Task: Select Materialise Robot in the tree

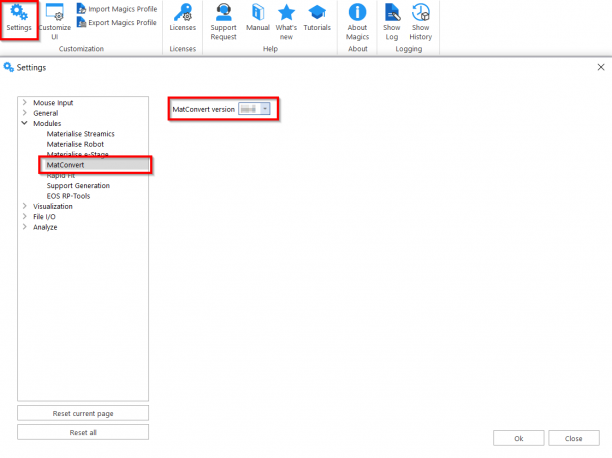Action: pos(75,144)
